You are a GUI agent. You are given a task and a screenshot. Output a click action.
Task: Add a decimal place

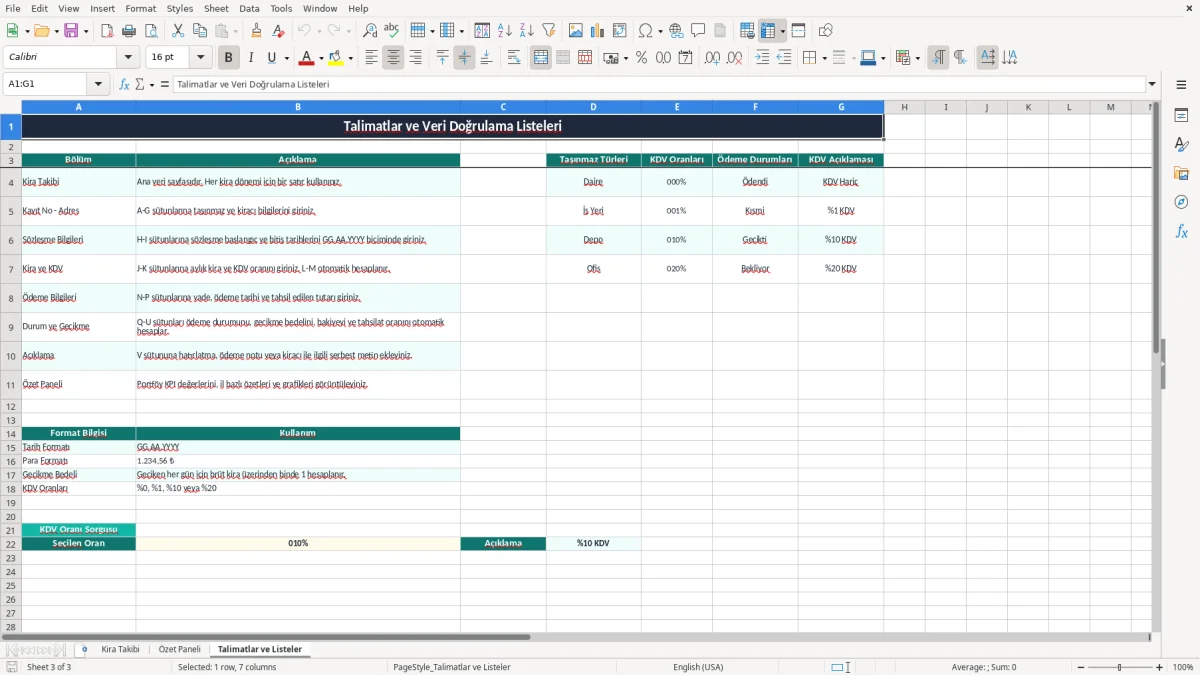coord(712,58)
